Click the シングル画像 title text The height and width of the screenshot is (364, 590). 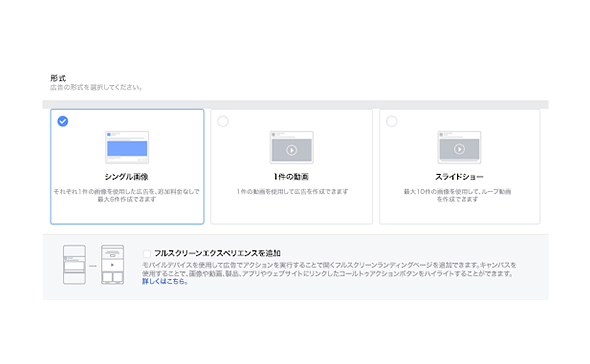pyautogui.click(x=126, y=177)
